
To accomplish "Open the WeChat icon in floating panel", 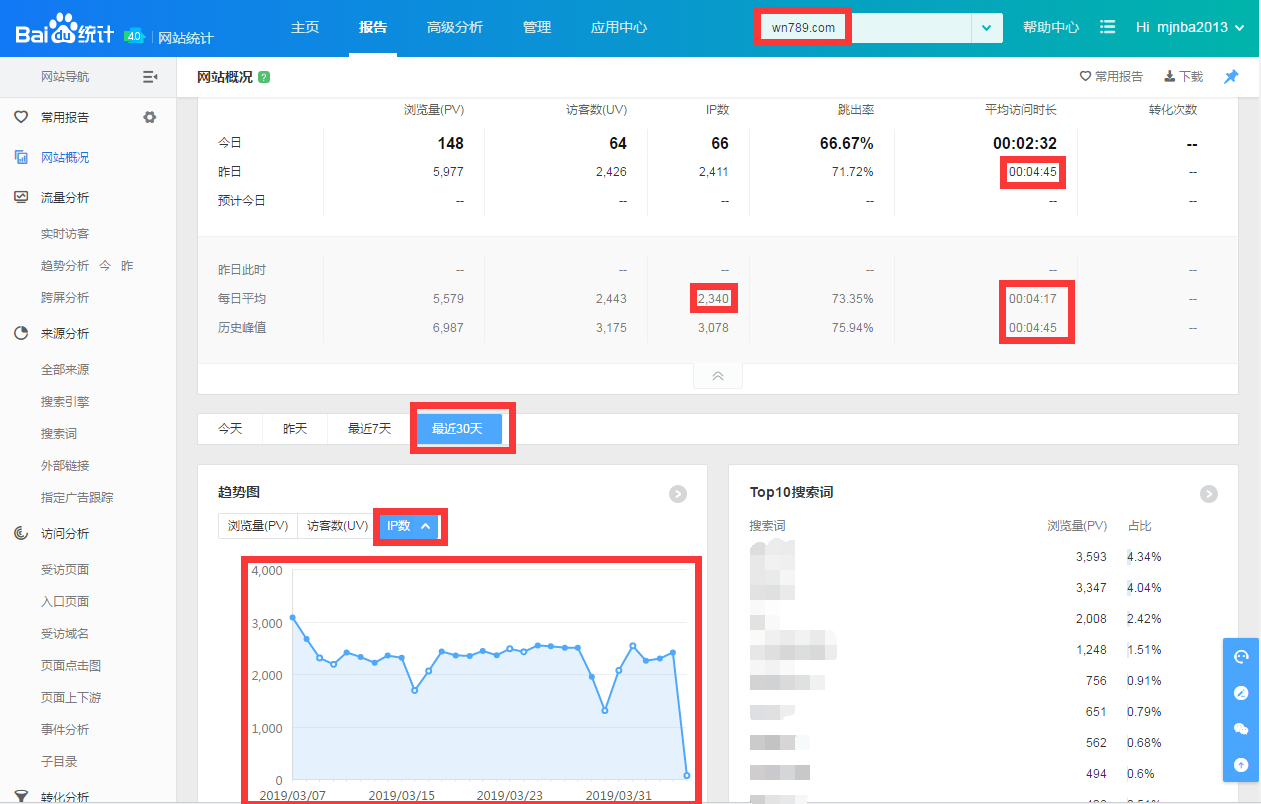I will pos(1241,729).
